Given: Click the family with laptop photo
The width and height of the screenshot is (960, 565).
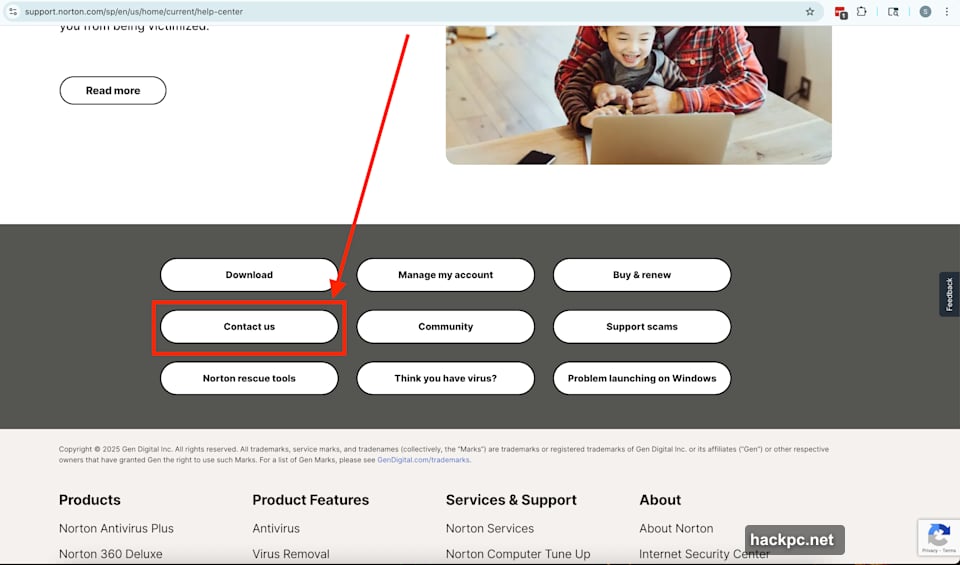Looking at the screenshot, I should coord(639,95).
